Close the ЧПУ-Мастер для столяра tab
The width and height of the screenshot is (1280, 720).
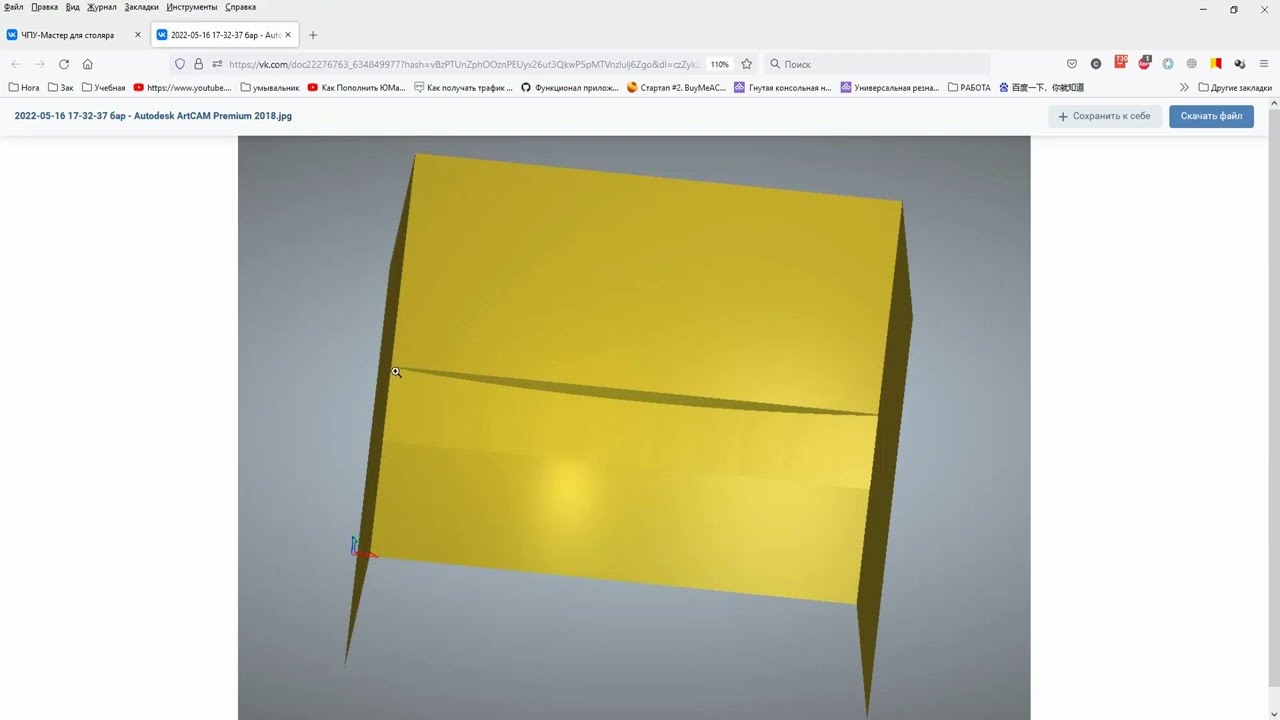(x=138, y=35)
